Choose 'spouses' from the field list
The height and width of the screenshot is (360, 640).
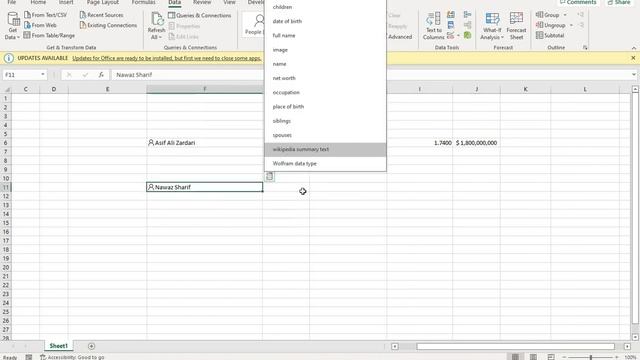(x=325, y=135)
